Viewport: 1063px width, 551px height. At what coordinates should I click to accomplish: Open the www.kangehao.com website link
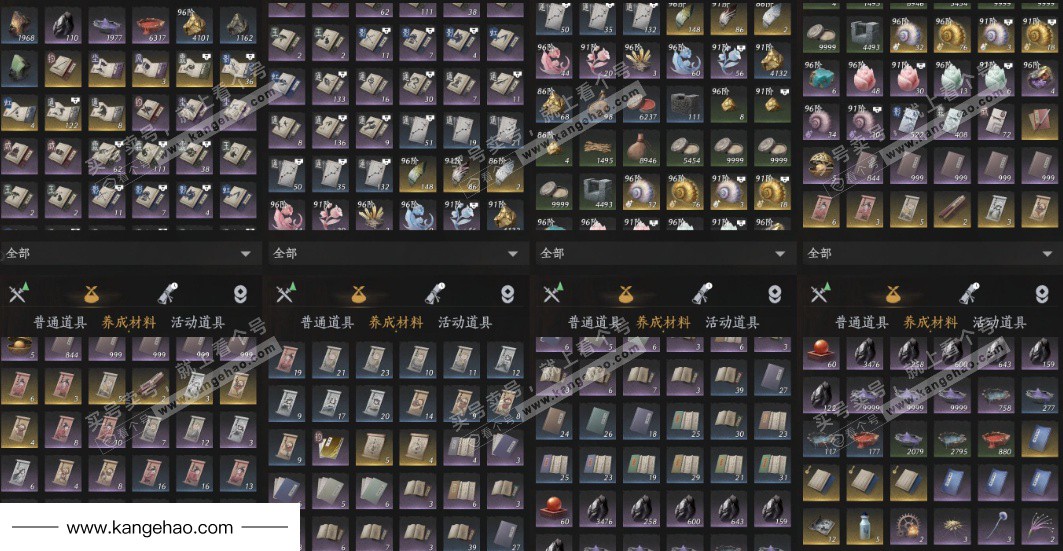150,527
